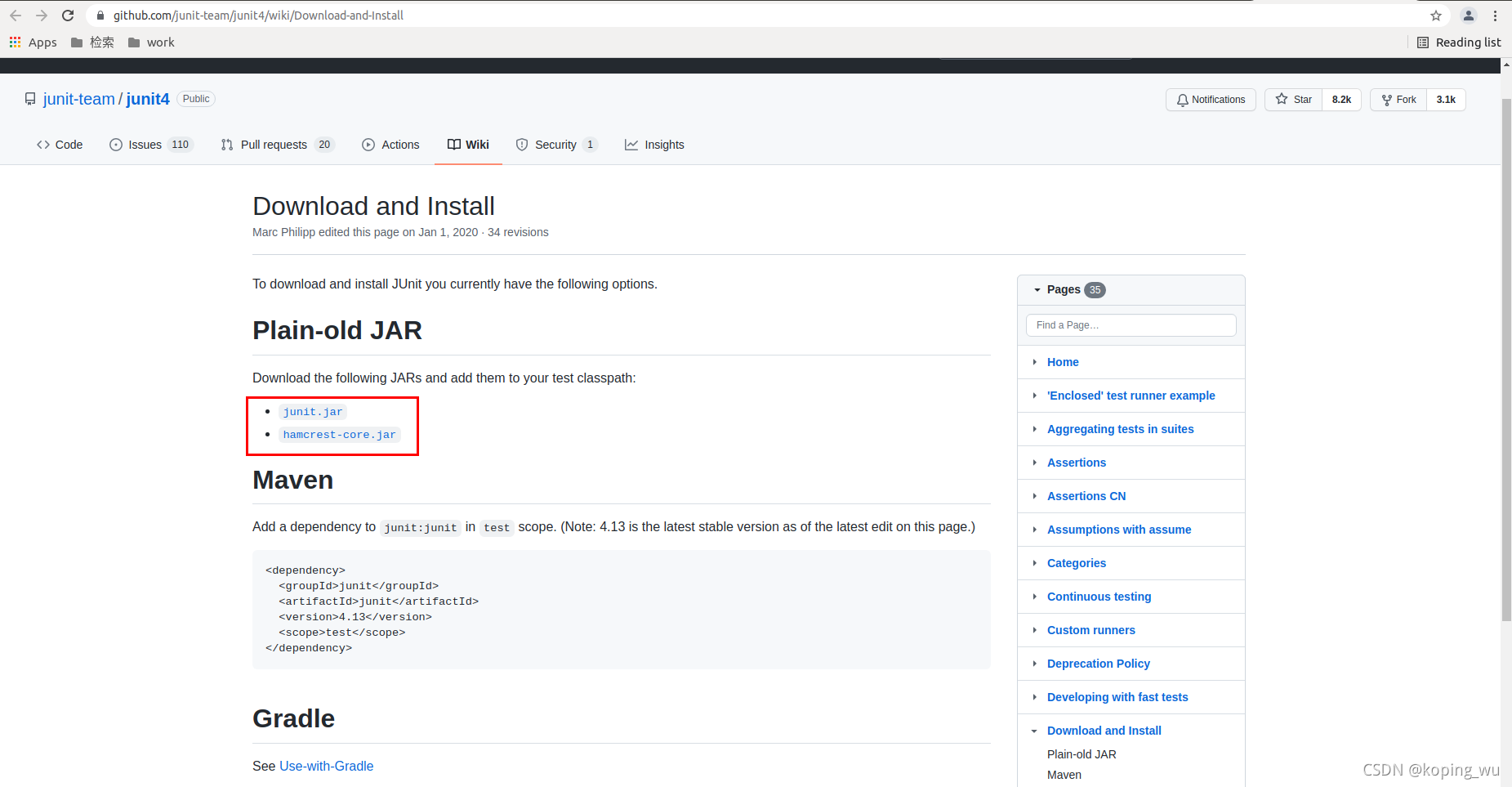
Task: Download junit.jar link
Action: tap(313, 412)
